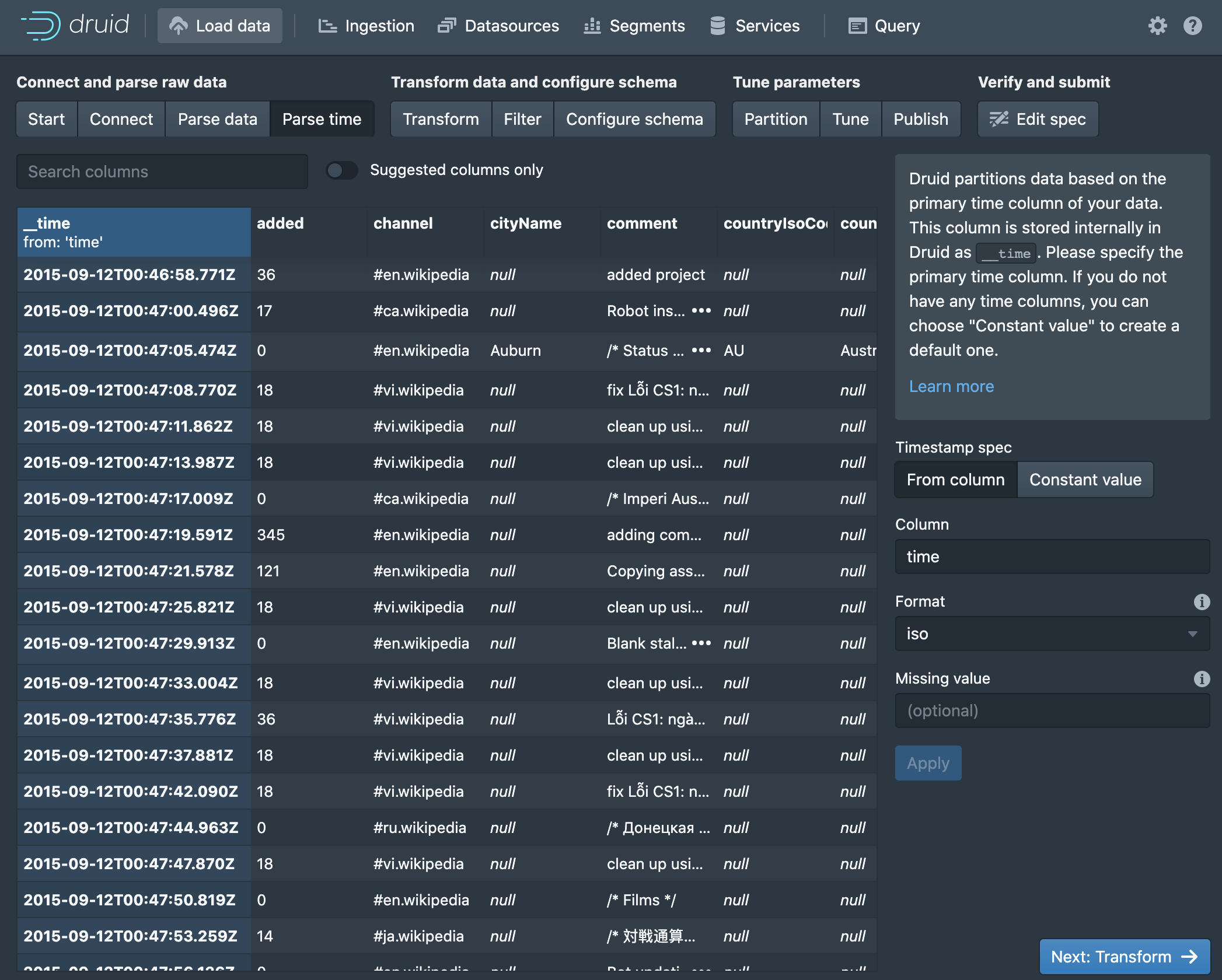Expand truncated Robot ins... comment ellipsis
This screenshot has width=1222, height=980.
point(701,310)
